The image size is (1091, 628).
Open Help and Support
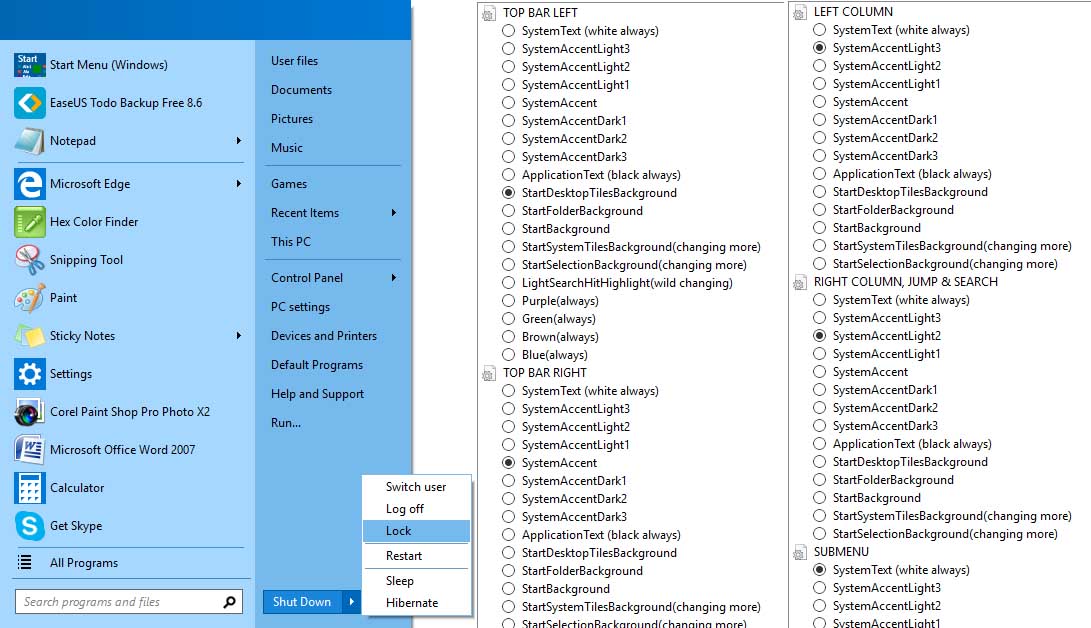(x=317, y=394)
